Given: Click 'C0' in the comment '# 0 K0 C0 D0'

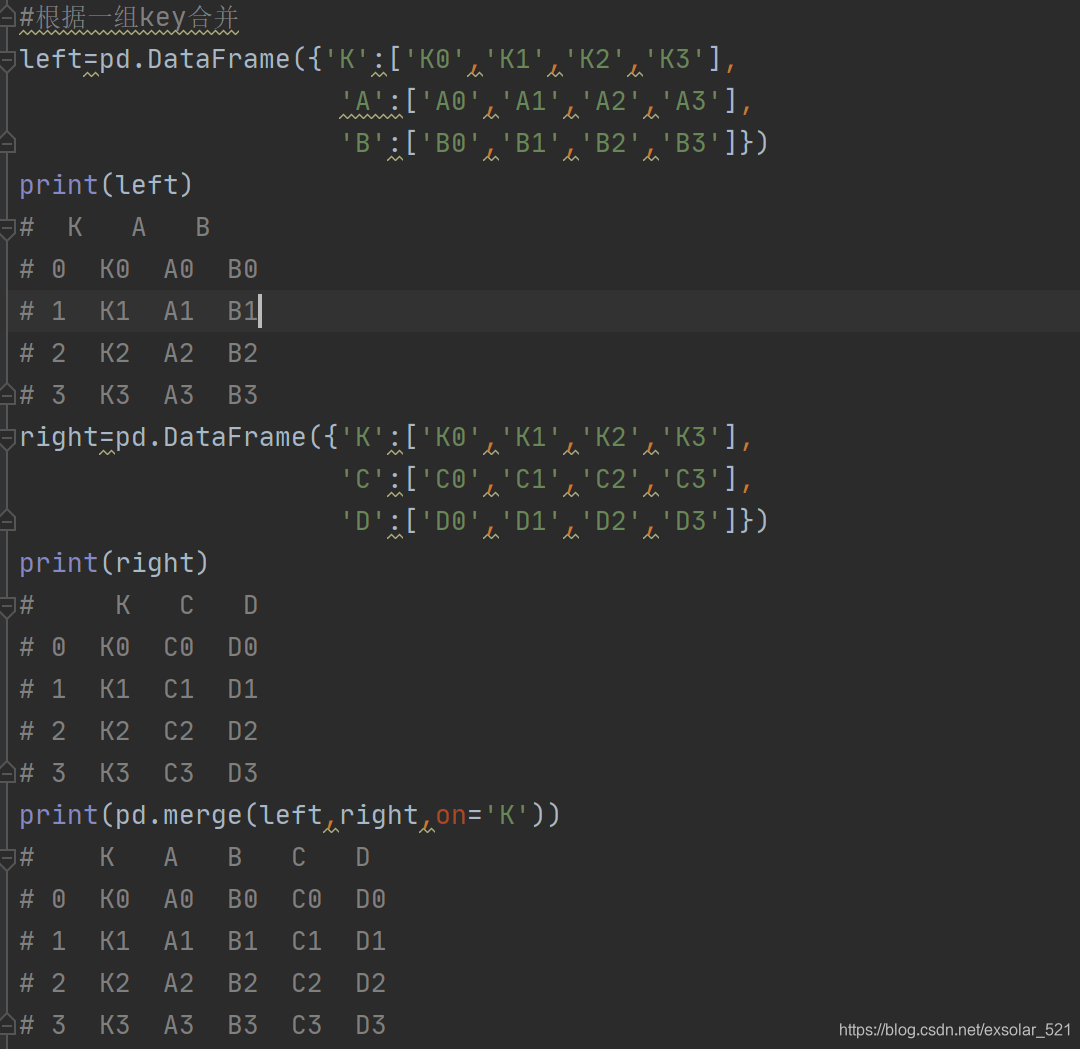Looking at the screenshot, I should [x=178, y=647].
